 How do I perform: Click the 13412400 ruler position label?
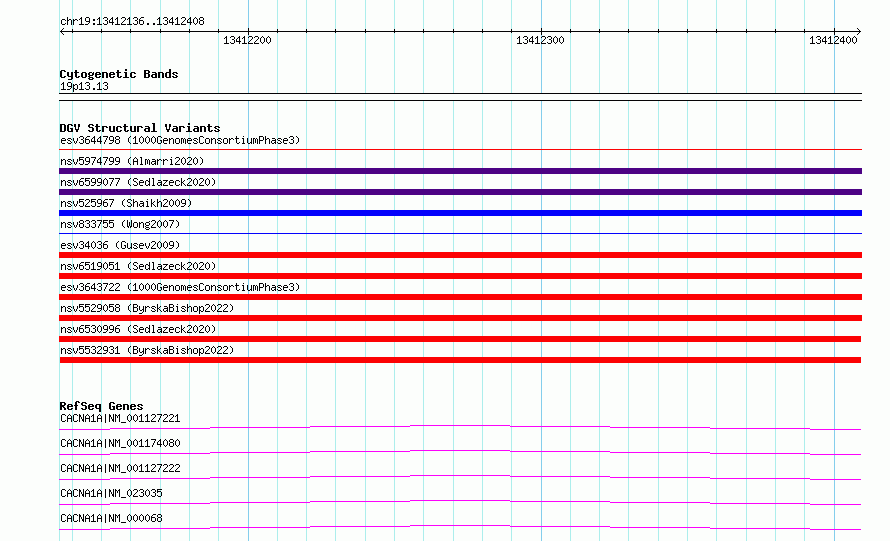click(833, 40)
